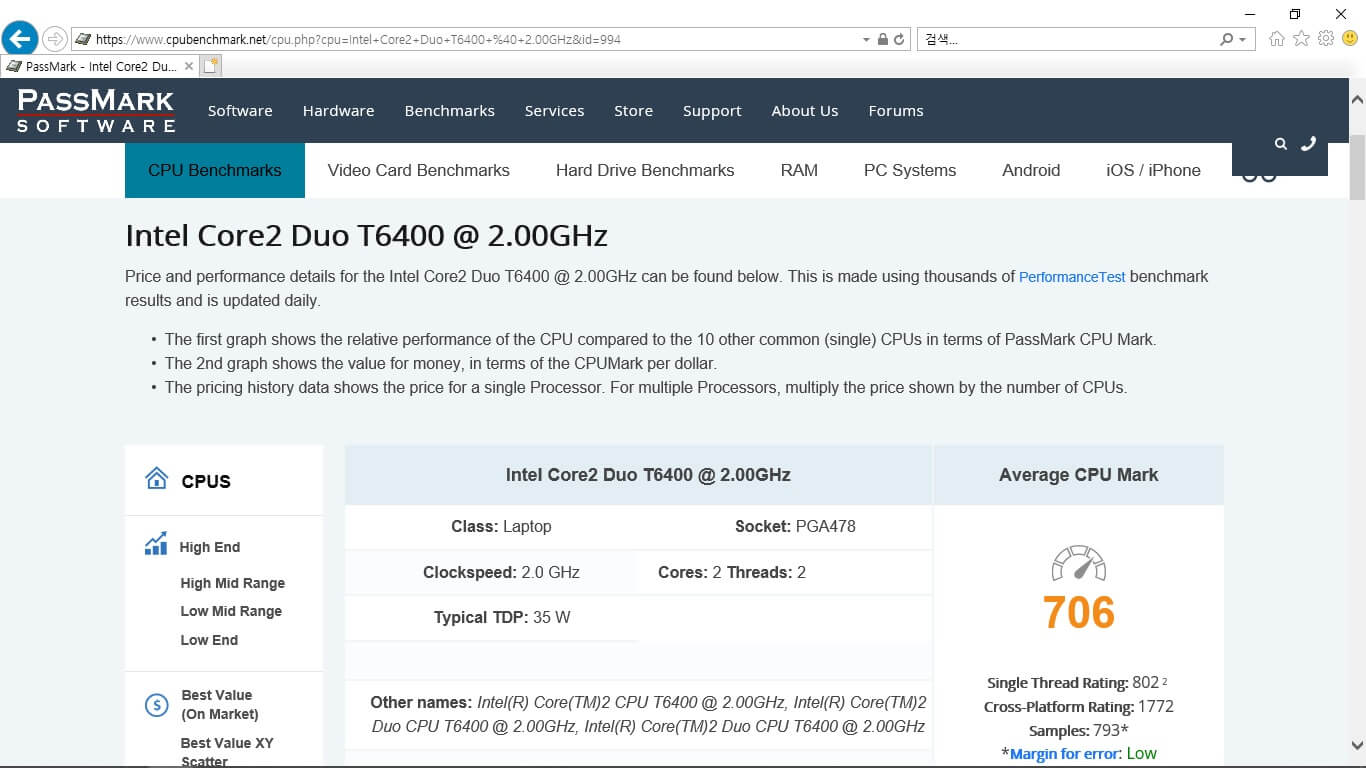This screenshot has height=768, width=1366.
Task: Open Favorites star icon
Action: (1301, 39)
